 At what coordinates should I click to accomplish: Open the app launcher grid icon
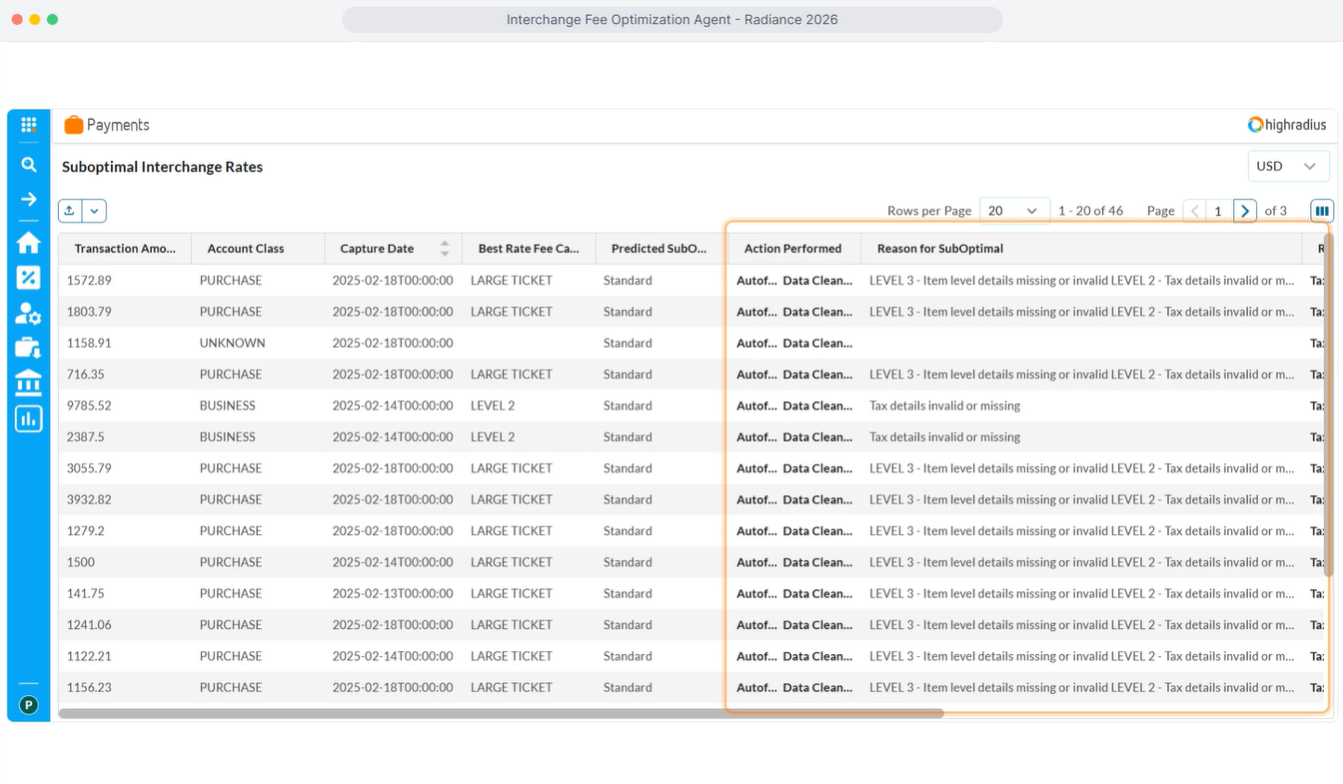(28, 125)
